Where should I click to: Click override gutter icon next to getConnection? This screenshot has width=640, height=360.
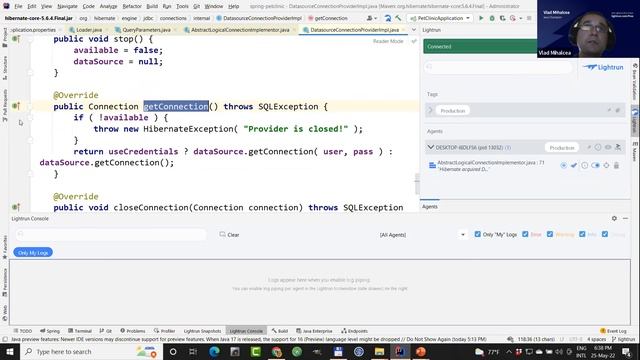16,106
